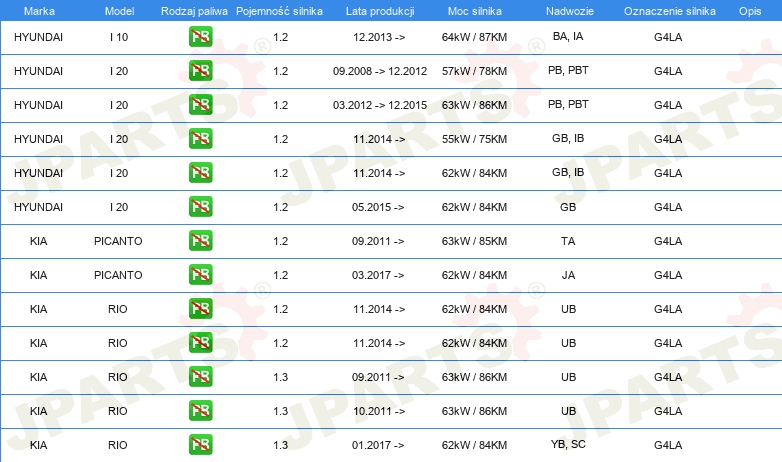Select the 09.2008 -> 12.2012 date cell
This screenshot has width=782, height=462.
click(x=380, y=71)
